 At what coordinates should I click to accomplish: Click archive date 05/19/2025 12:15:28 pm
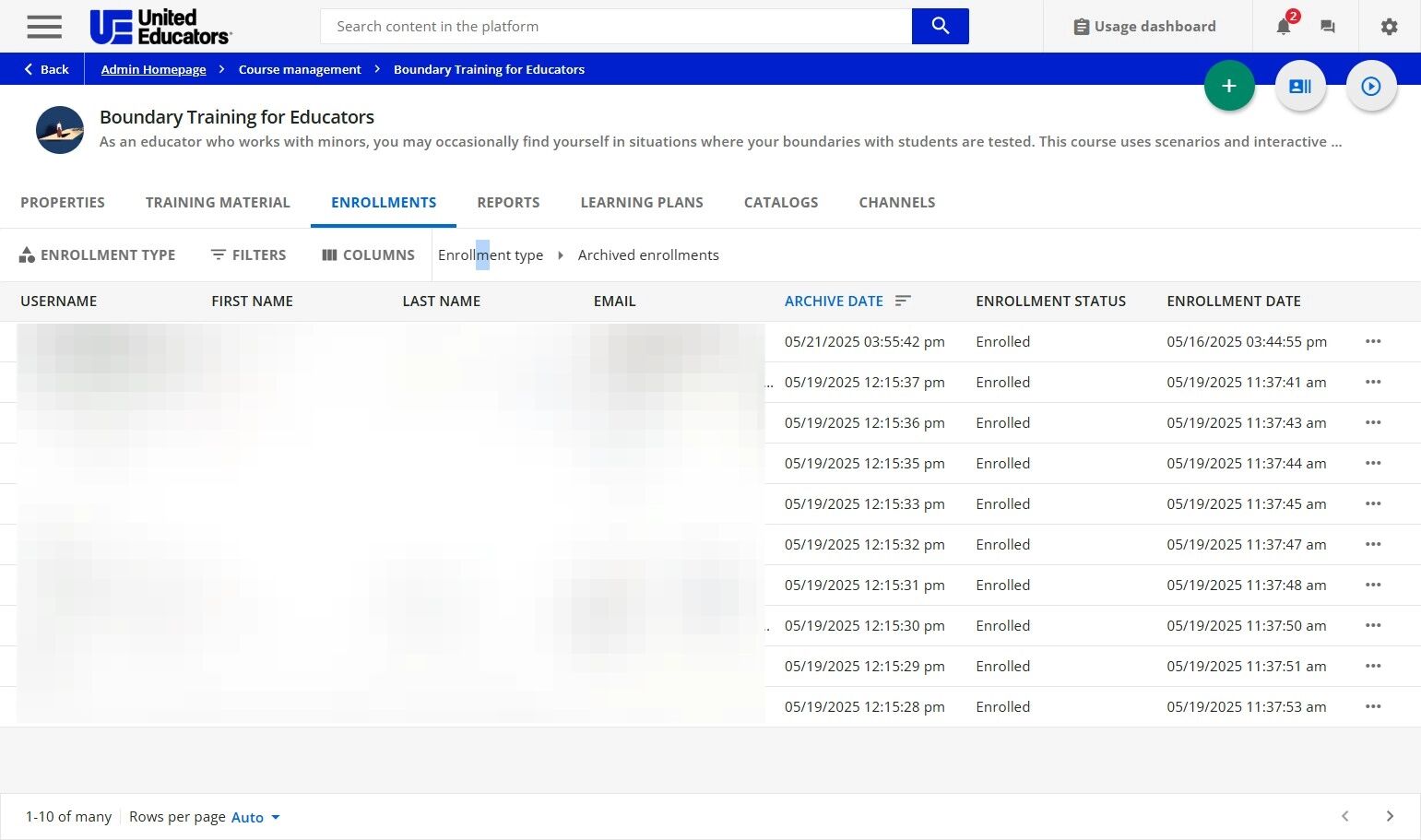tap(865, 707)
